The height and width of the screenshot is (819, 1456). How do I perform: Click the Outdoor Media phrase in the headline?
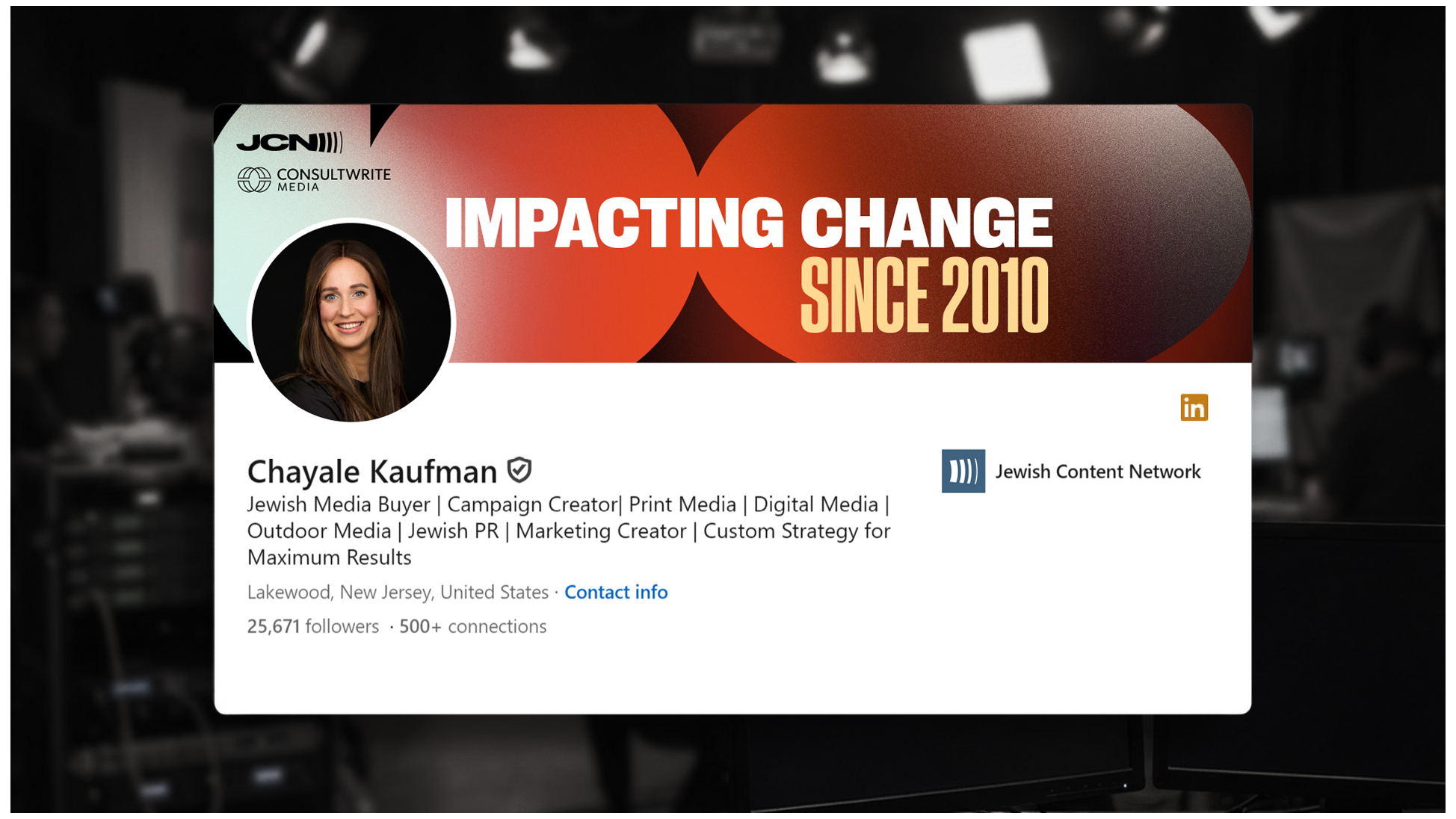click(319, 531)
